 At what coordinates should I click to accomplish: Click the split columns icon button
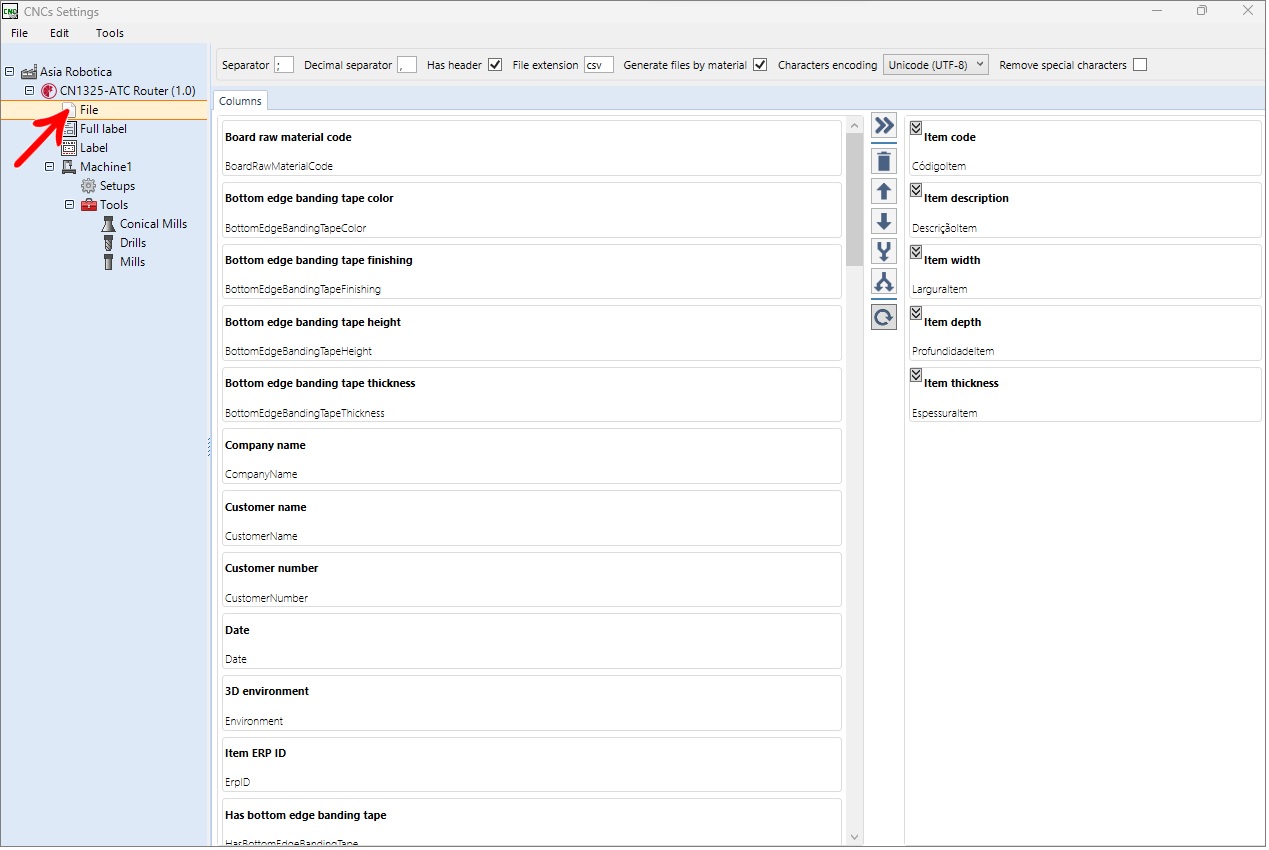pyautogui.click(x=884, y=281)
